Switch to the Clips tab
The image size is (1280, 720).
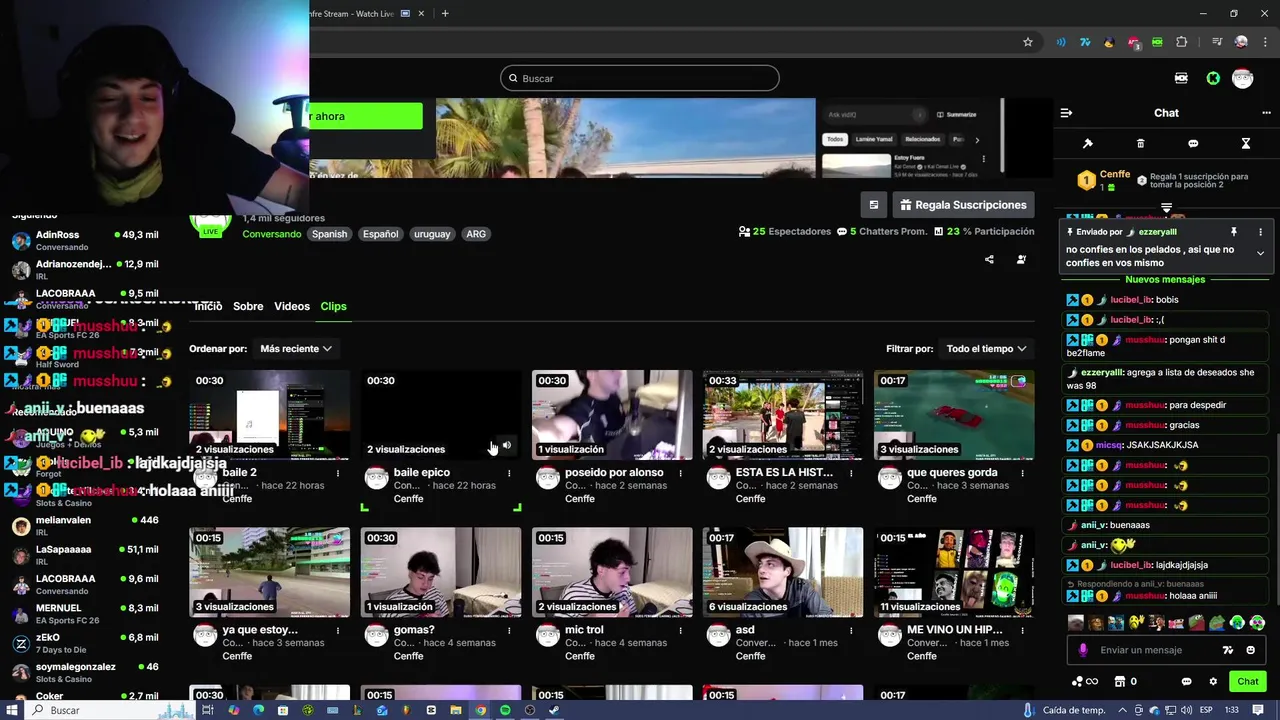point(334,306)
